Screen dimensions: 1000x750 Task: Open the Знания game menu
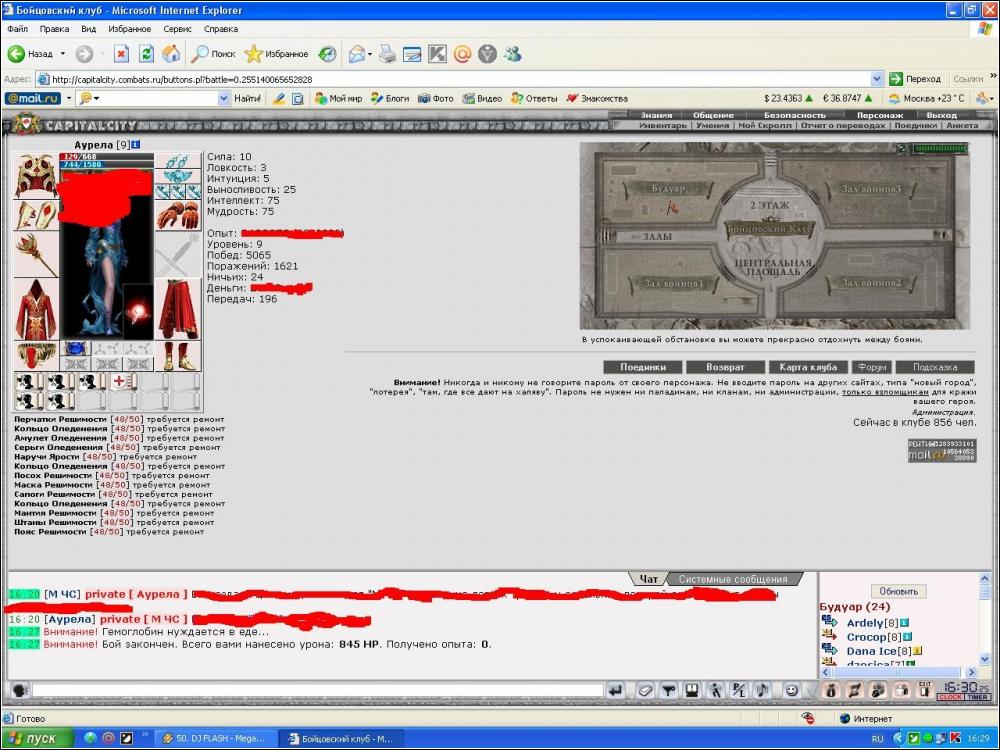point(656,115)
